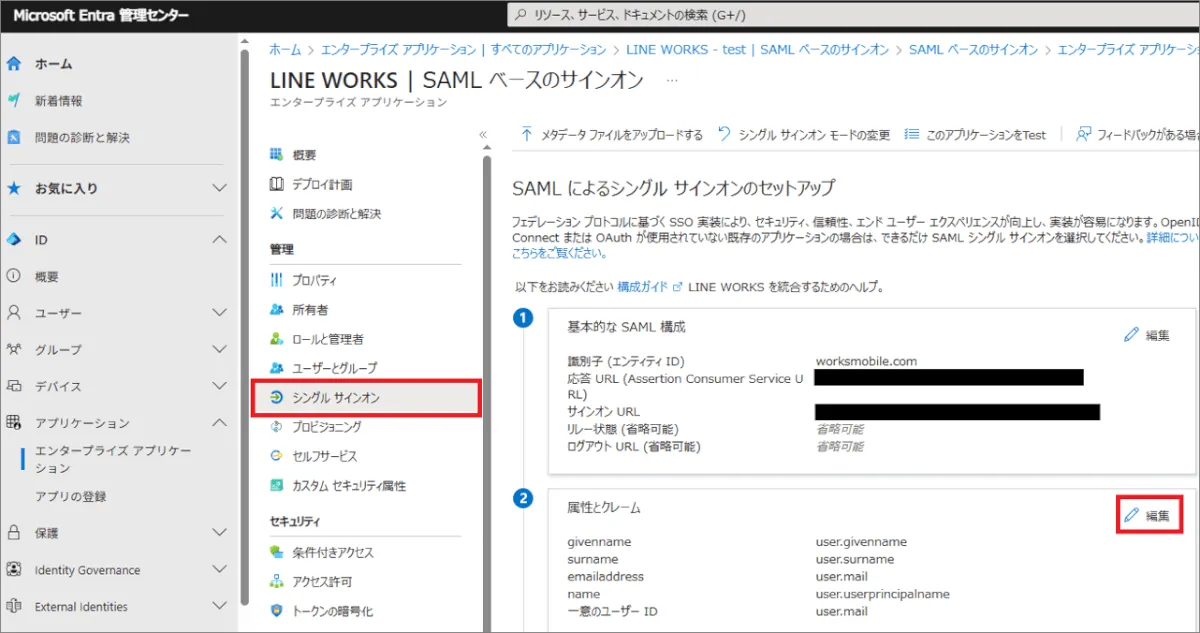Viewport: 1200px width, 633px height.
Task: Expand the デバイス section chevron
Action: pos(220,386)
